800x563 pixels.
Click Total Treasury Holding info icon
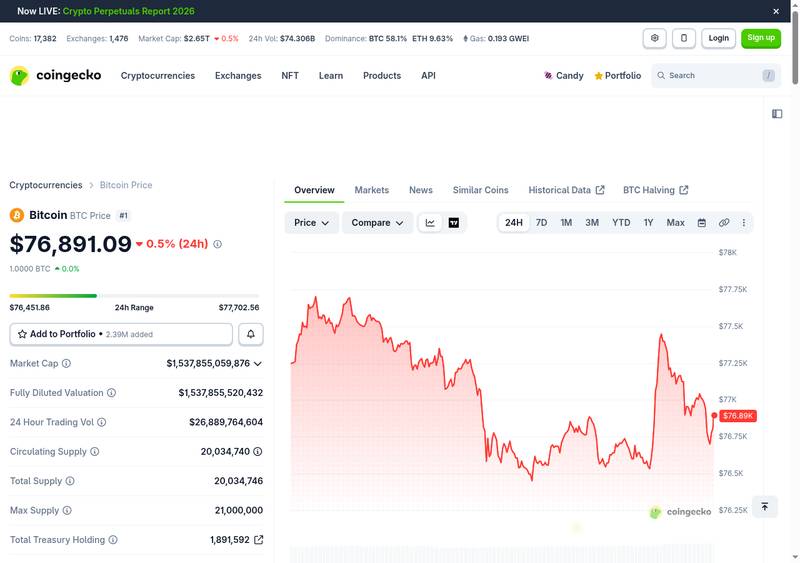point(113,540)
